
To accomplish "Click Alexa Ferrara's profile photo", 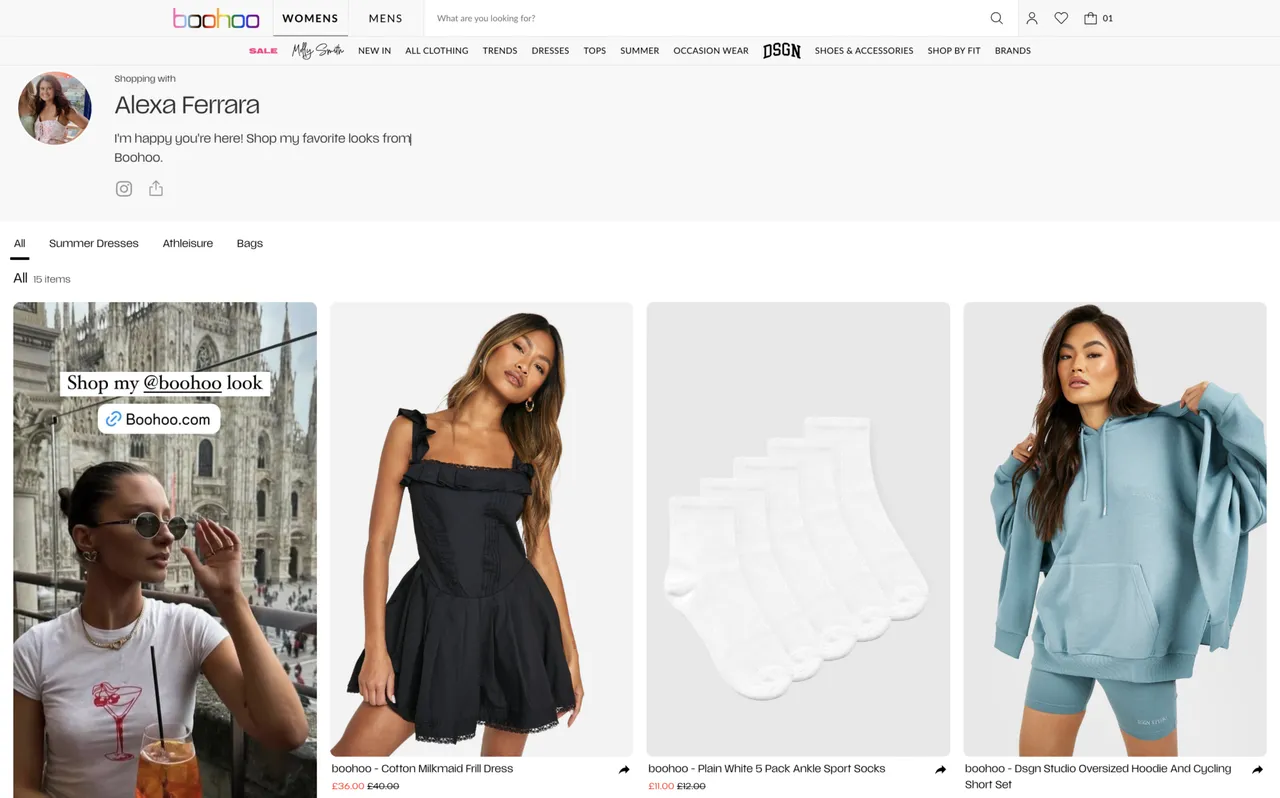I will (55, 108).
